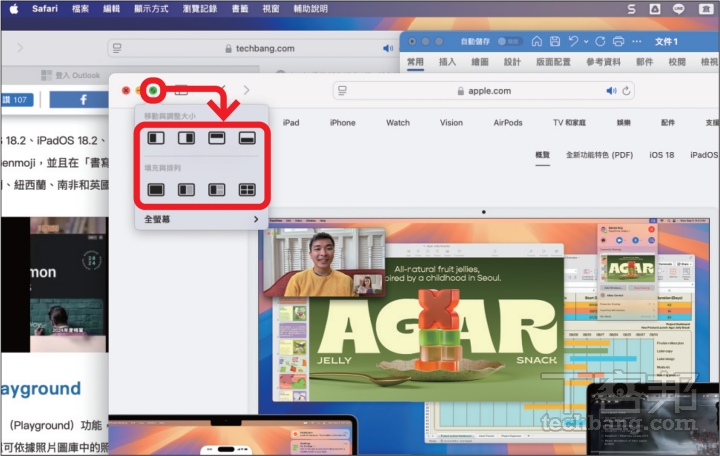720x456 pixels.
Task: Open the TV 和家庭 link on apple.com
Action: coord(569,123)
